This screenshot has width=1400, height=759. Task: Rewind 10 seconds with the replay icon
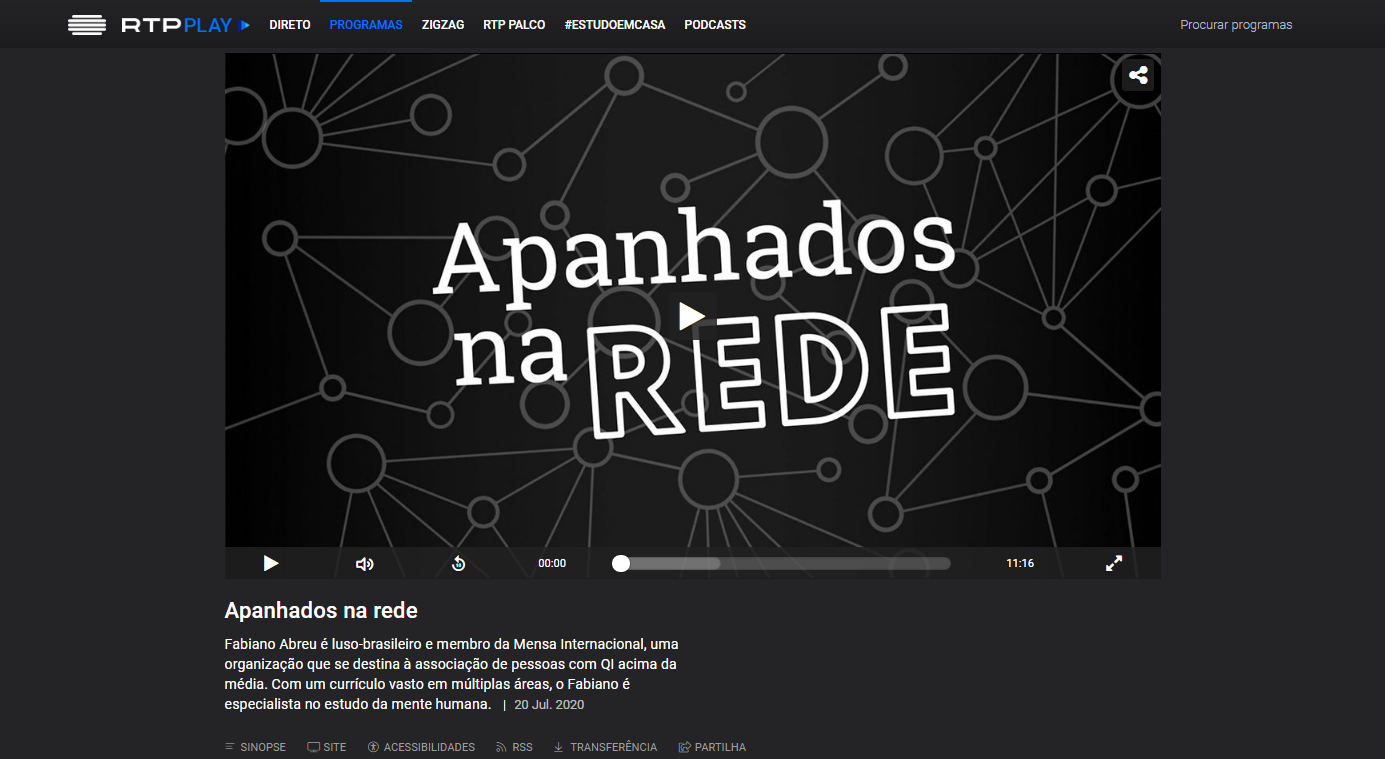click(458, 564)
